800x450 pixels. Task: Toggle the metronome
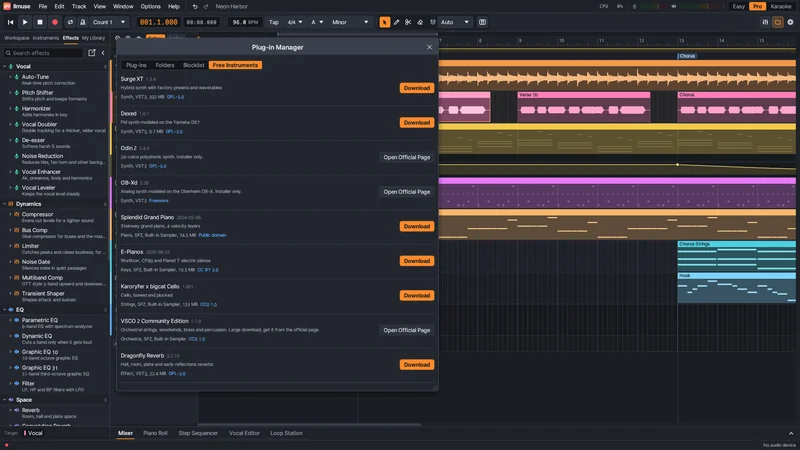(x=82, y=22)
